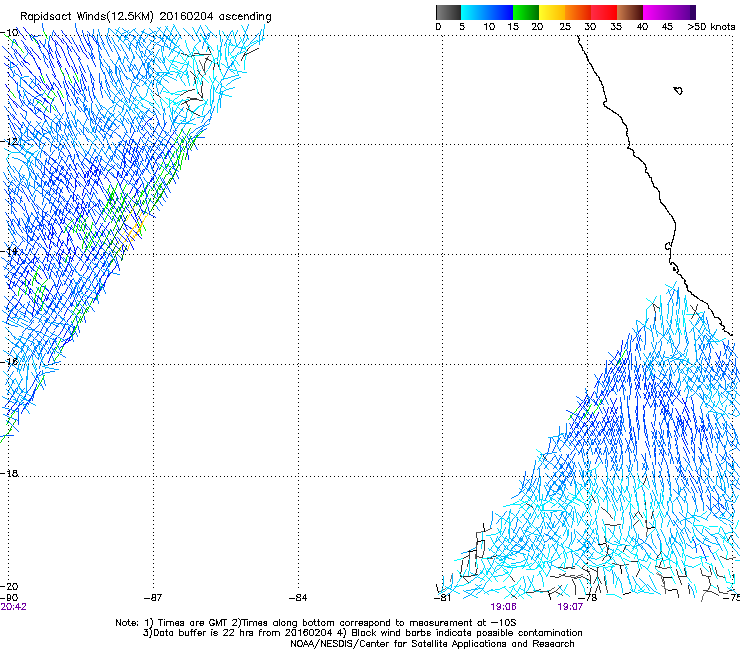Click the yellow wind barbs in left swath
Image resolution: width=740 pixels, height=650 pixels.
(133, 229)
